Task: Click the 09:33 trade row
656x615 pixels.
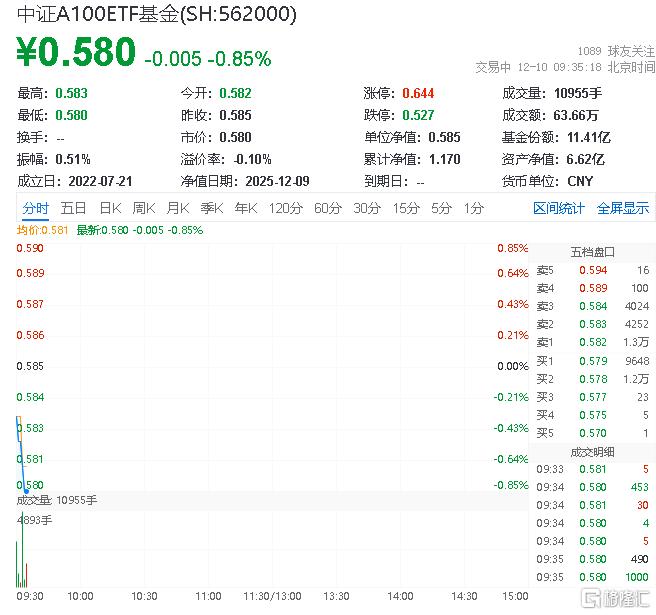Action: [x=592, y=469]
